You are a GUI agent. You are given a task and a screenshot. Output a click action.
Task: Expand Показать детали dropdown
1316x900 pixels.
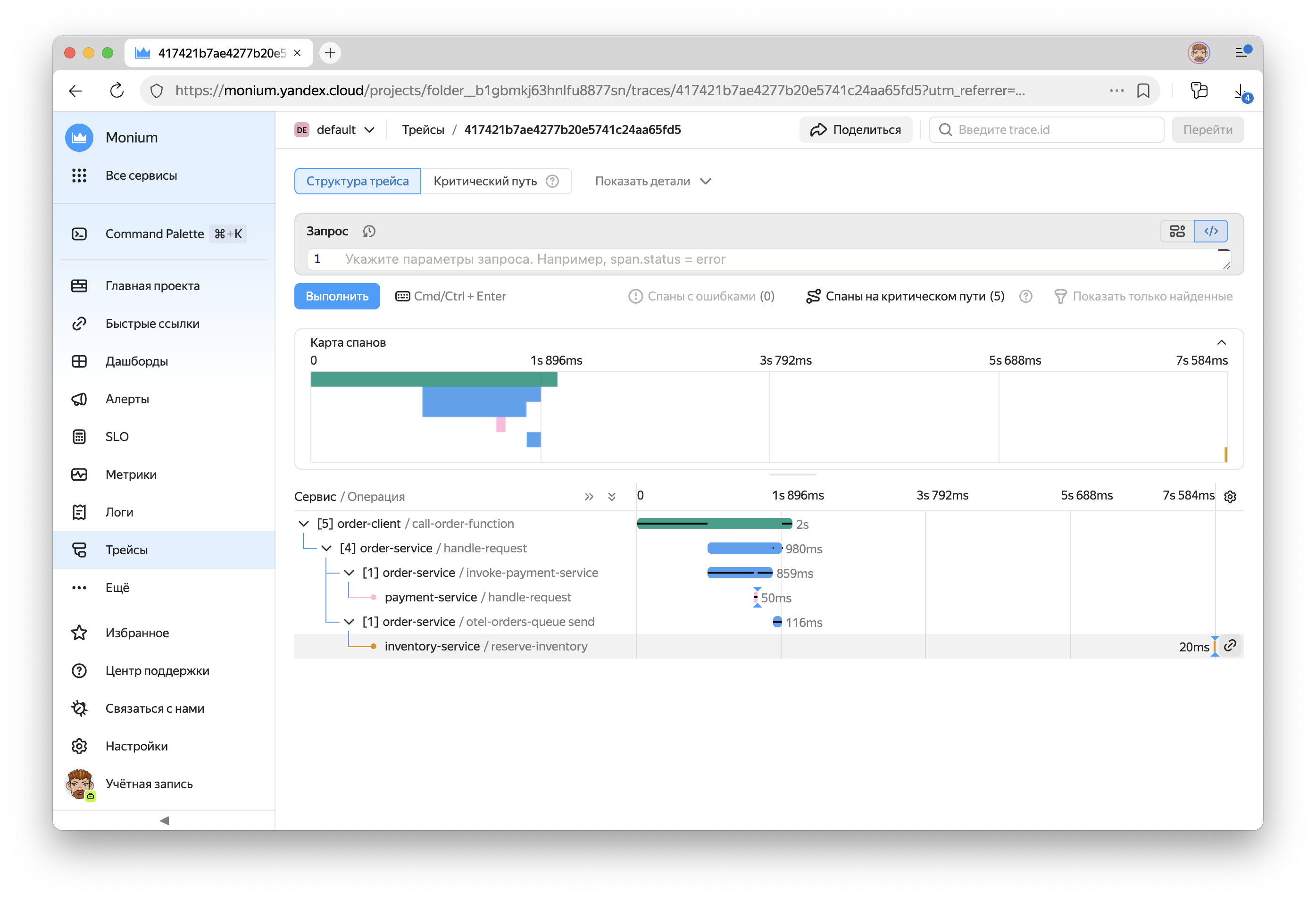(x=652, y=181)
